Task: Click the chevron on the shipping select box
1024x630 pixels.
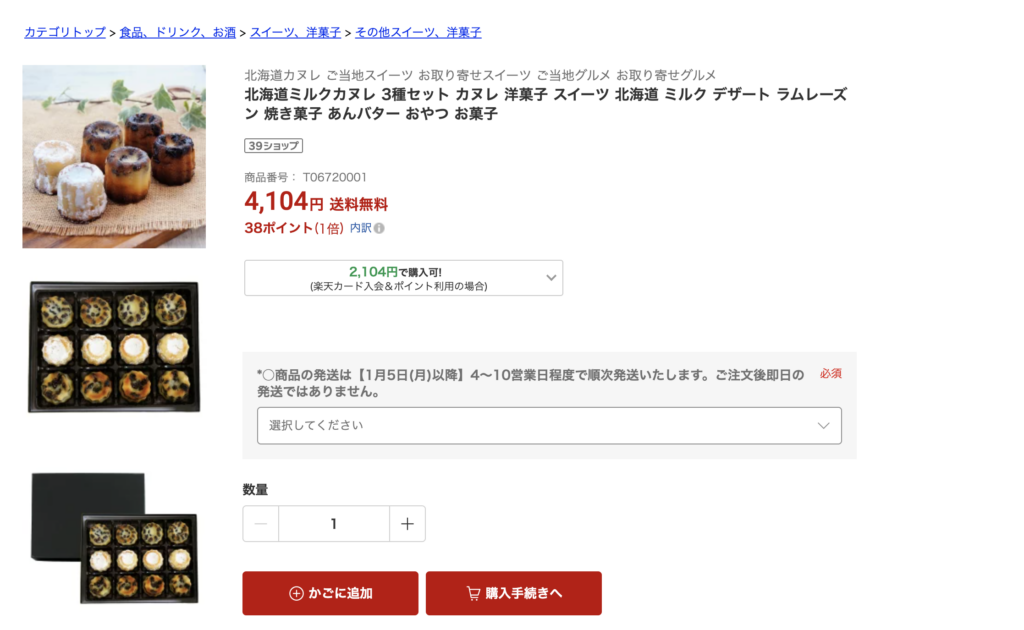Action: click(823, 425)
